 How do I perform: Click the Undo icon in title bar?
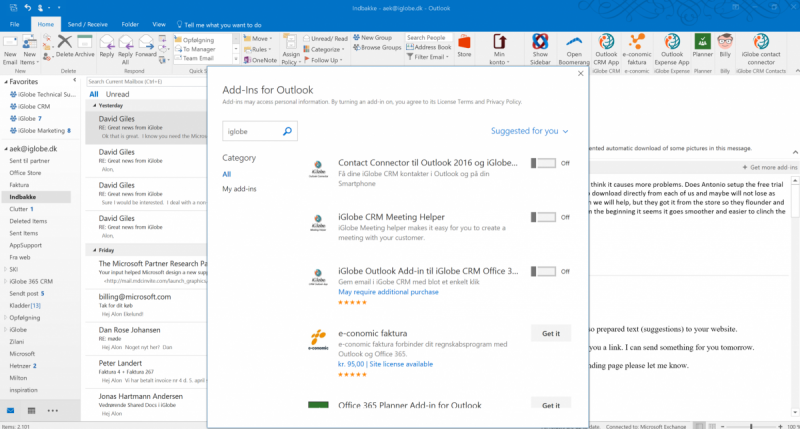point(28,8)
